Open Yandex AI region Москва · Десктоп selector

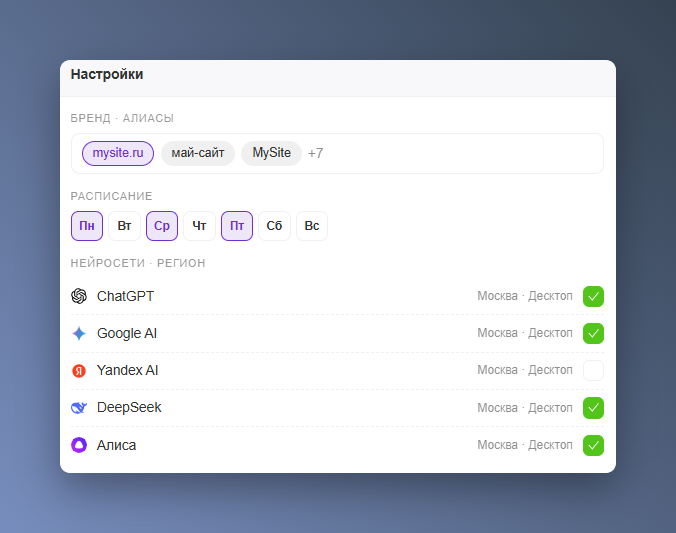pos(525,370)
